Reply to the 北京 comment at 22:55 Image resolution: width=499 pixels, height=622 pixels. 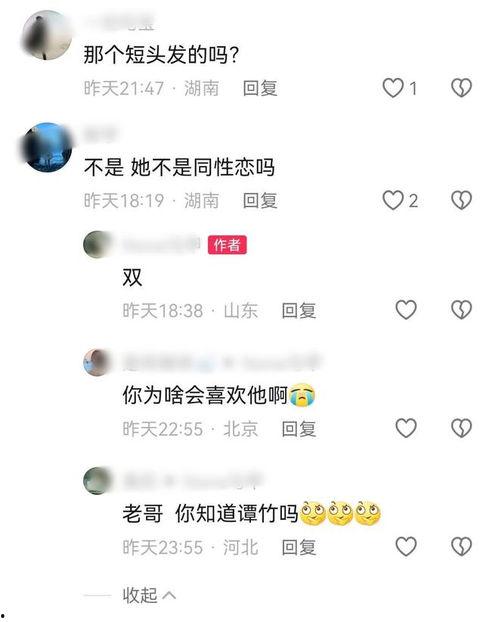tap(299, 429)
